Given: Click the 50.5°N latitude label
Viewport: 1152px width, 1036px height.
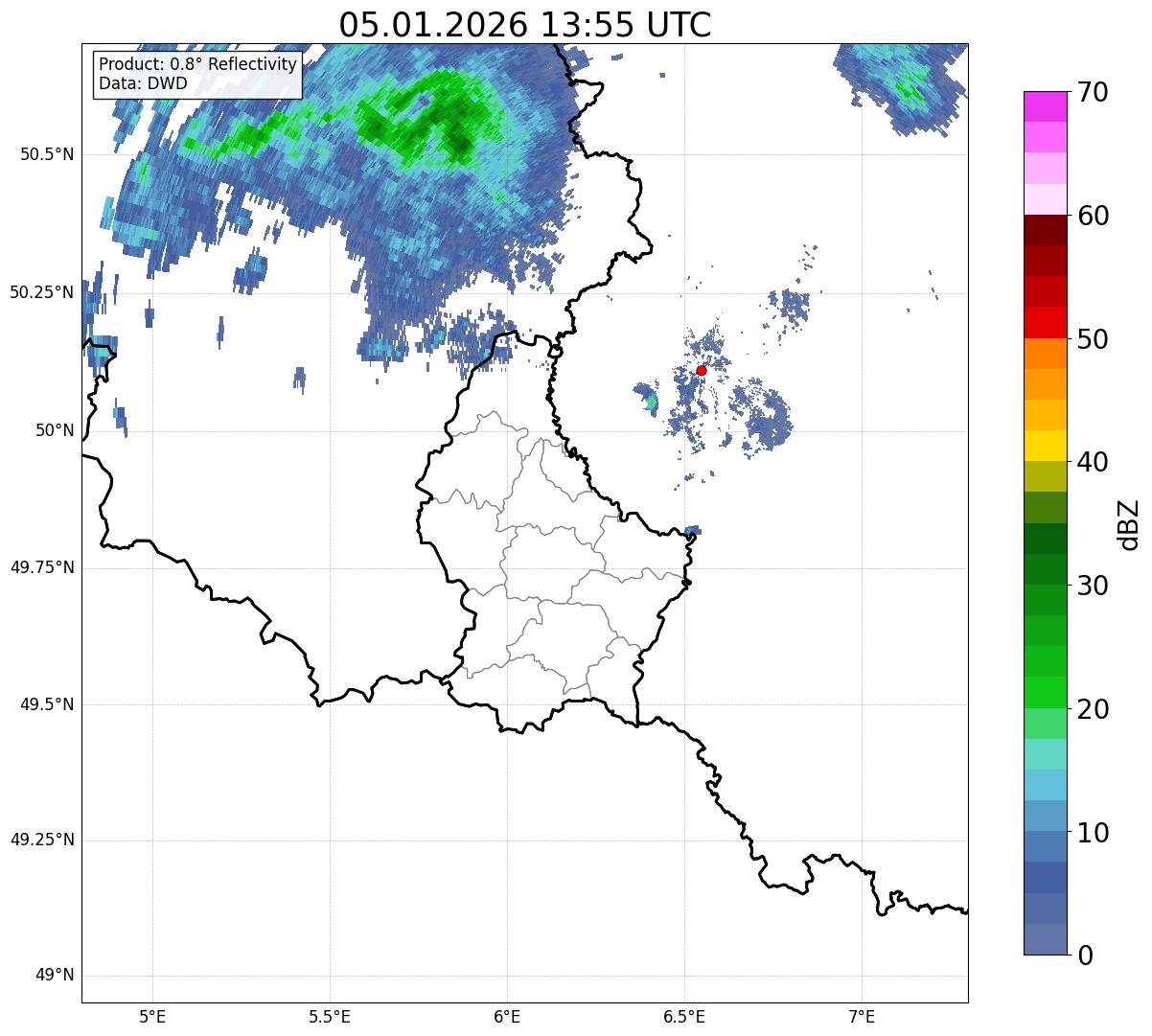Looking at the screenshot, I should pos(46,154).
